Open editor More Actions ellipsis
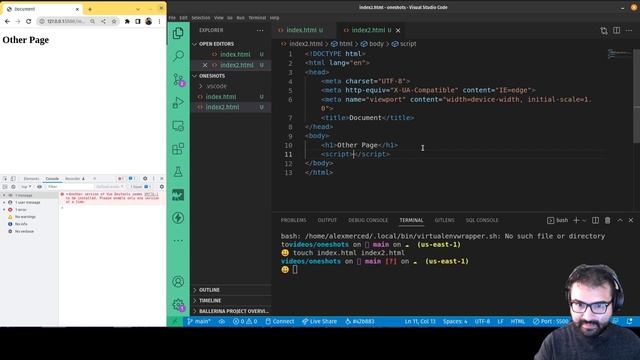The height and width of the screenshot is (360, 640). 629,30
